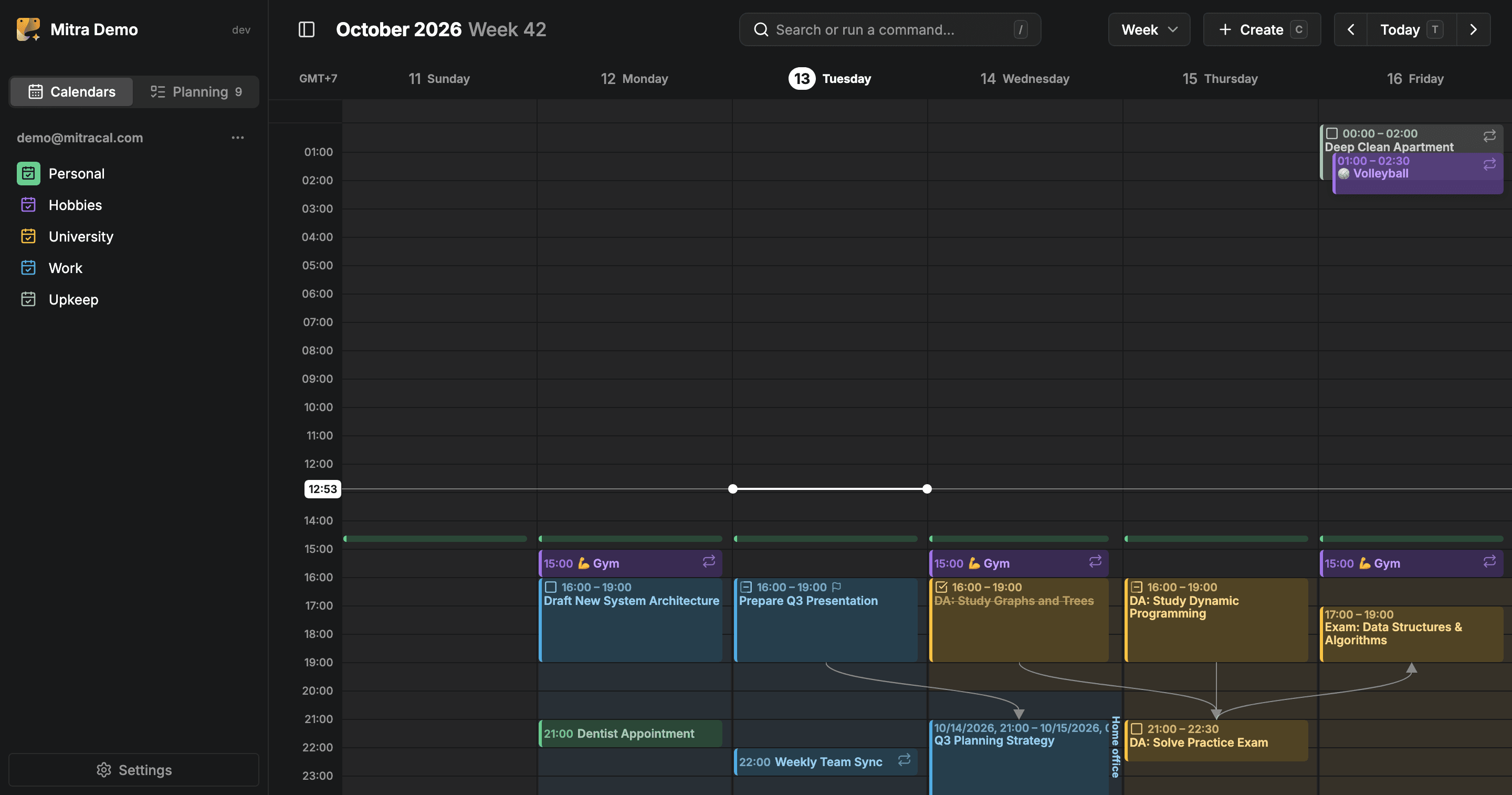The height and width of the screenshot is (795, 1512).
Task: Jump to Today button
Action: coord(1411,29)
